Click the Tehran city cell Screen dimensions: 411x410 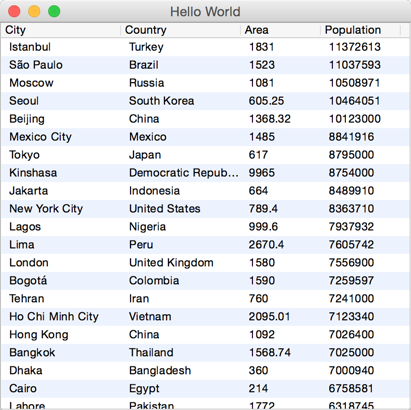[26, 299]
